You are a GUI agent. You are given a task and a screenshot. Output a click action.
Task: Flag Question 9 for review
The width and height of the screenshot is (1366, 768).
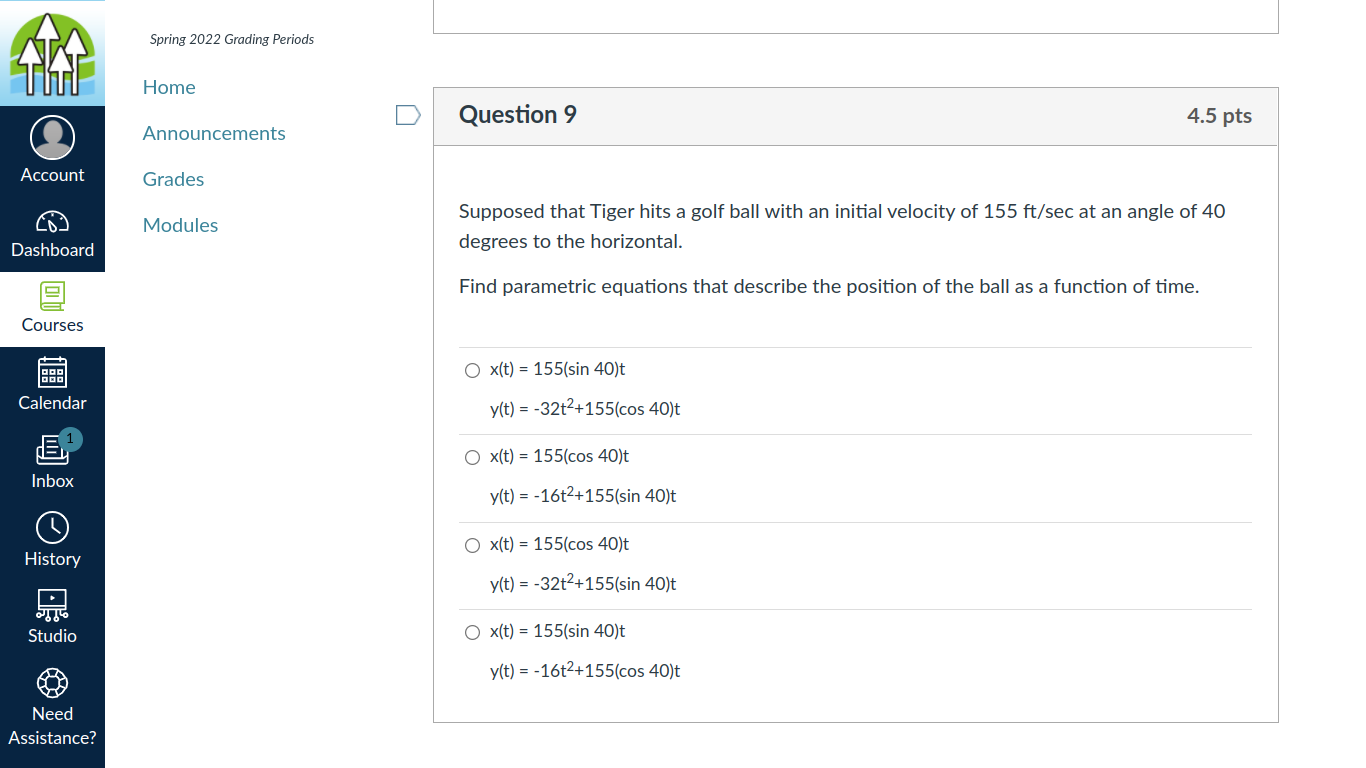coord(407,114)
